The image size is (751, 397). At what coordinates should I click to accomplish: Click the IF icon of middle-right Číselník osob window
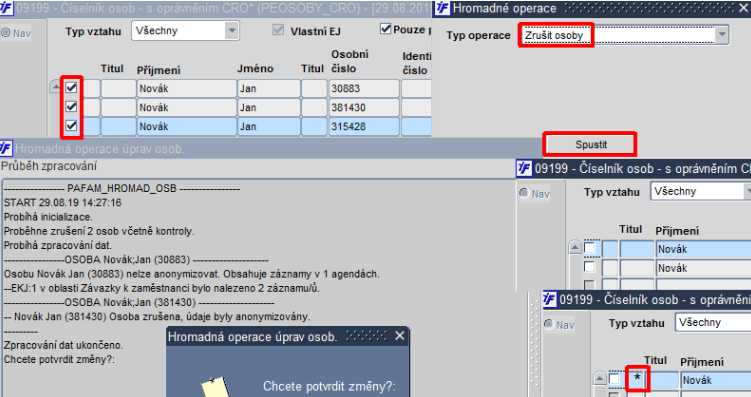coord(524,169)
